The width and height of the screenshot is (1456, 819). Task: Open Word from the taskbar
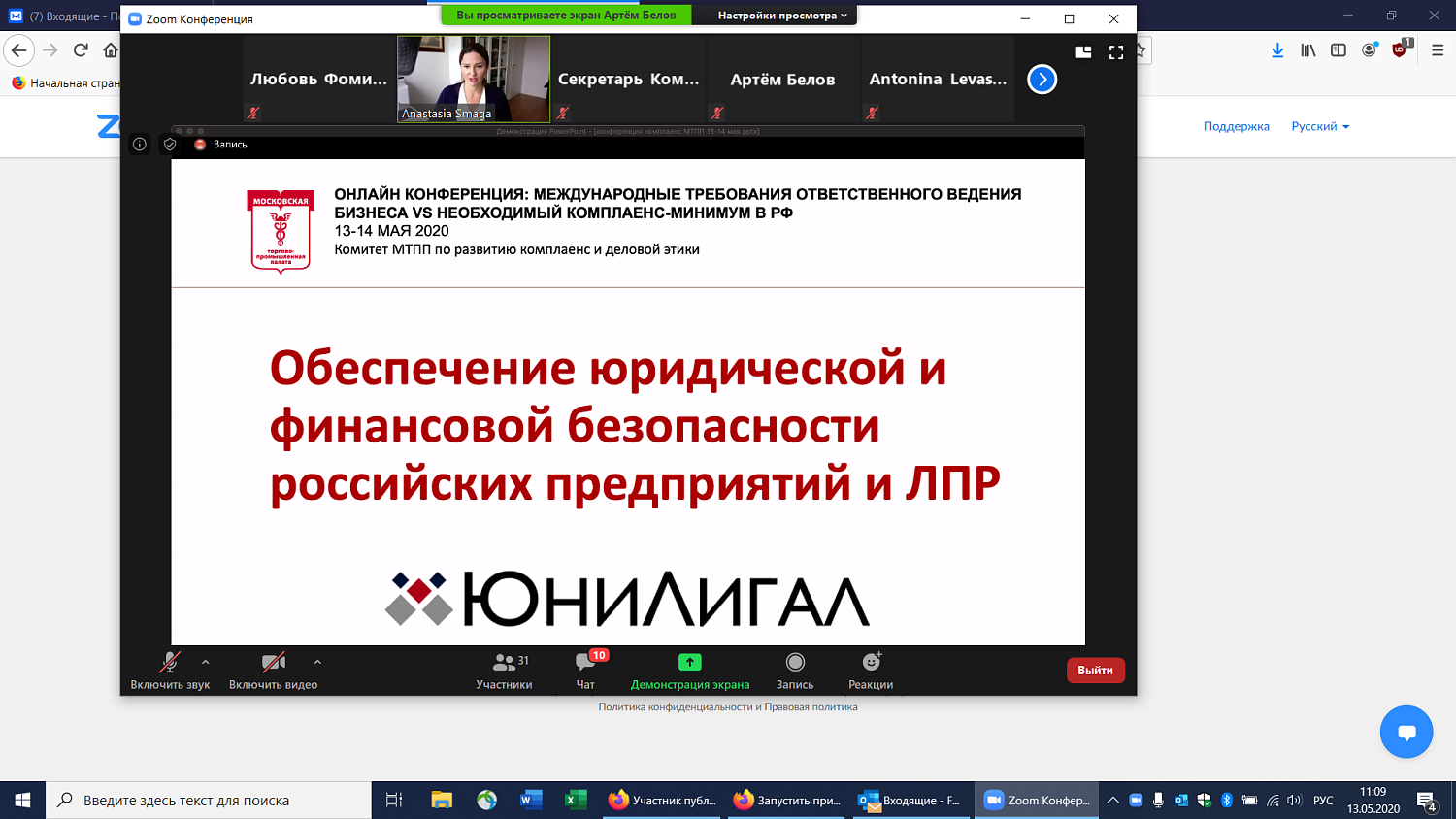click(531, 801)
